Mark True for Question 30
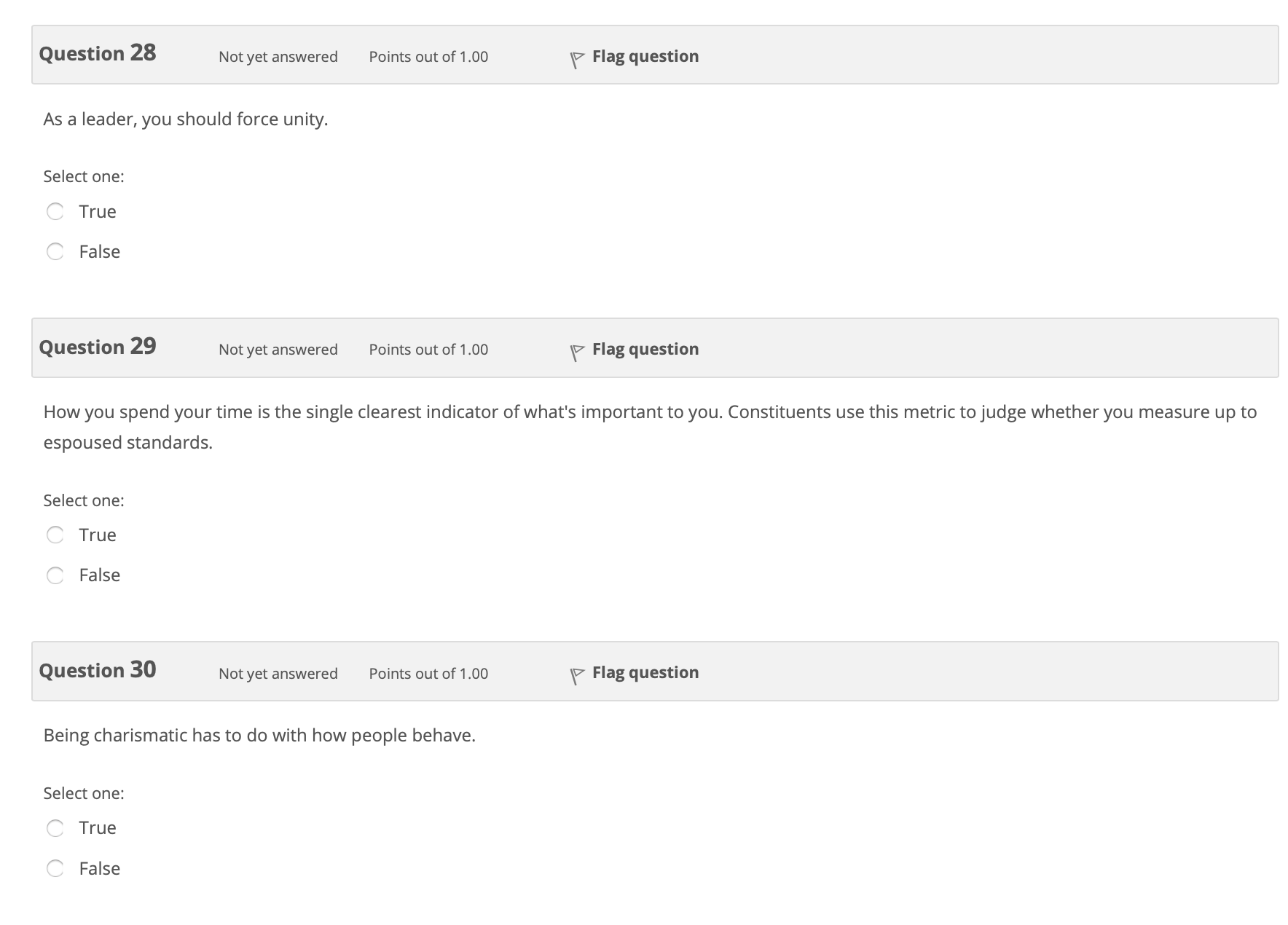Image resolution: width=1288 pixels, height=925 pixels. 55,828
